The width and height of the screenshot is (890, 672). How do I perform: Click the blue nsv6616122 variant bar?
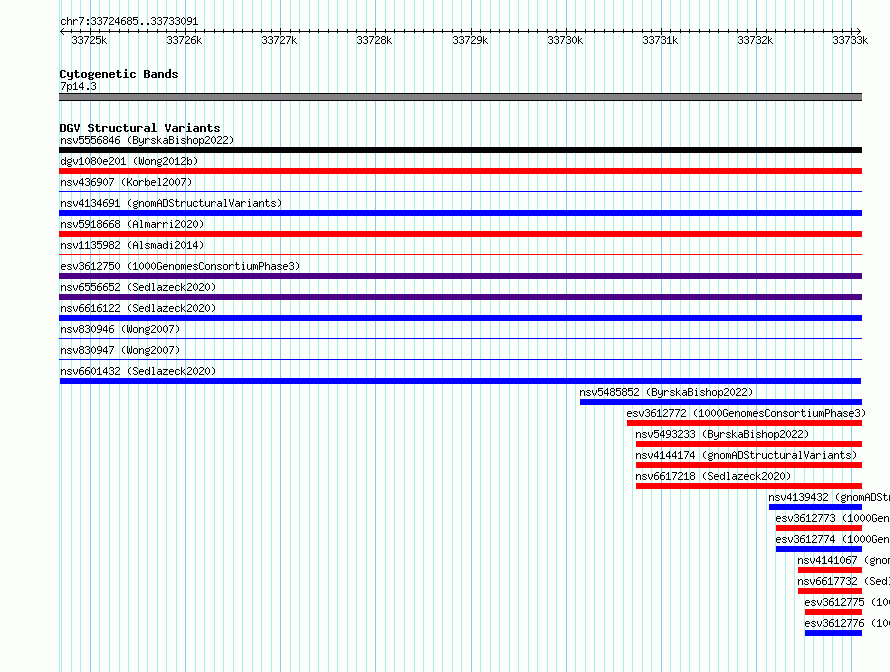click(x=460, y=318)
